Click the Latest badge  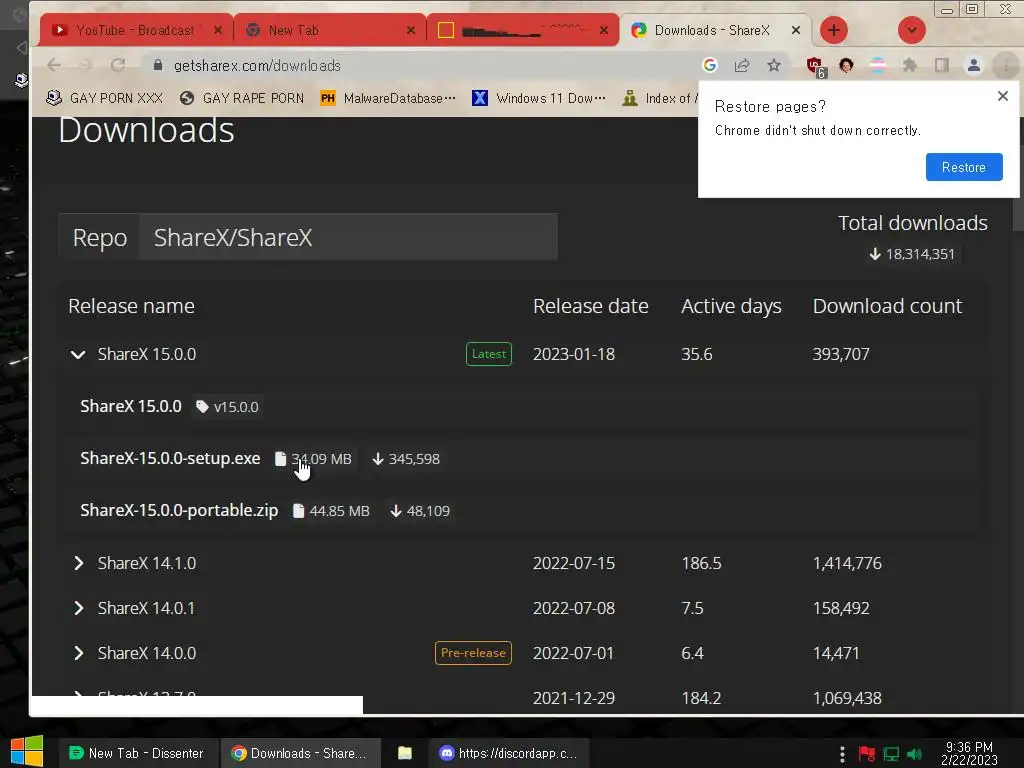(x=488, y=354)
